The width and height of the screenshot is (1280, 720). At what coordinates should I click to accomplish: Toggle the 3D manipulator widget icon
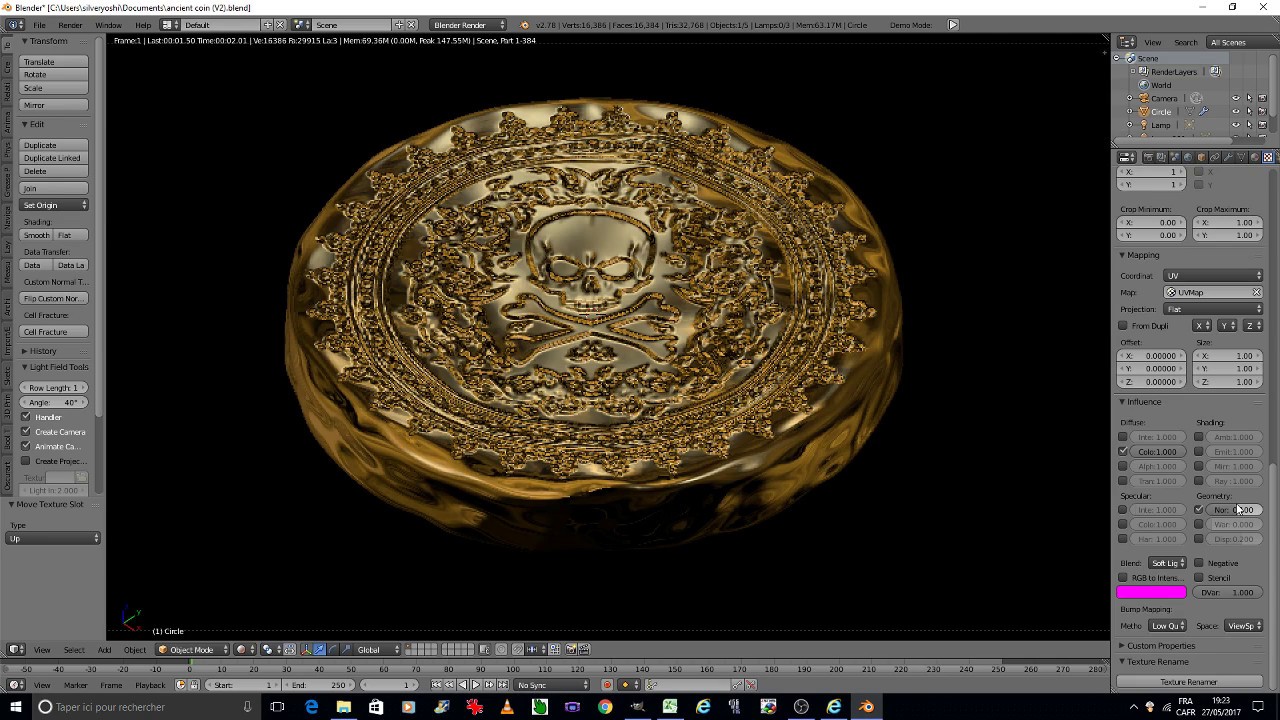306,649
